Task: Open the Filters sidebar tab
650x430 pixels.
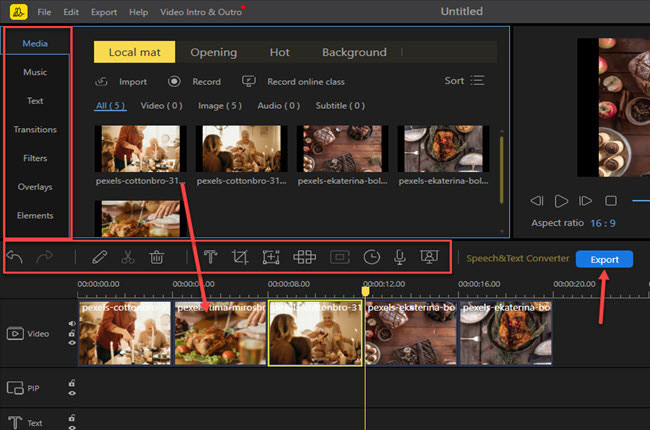Action: 35,158
